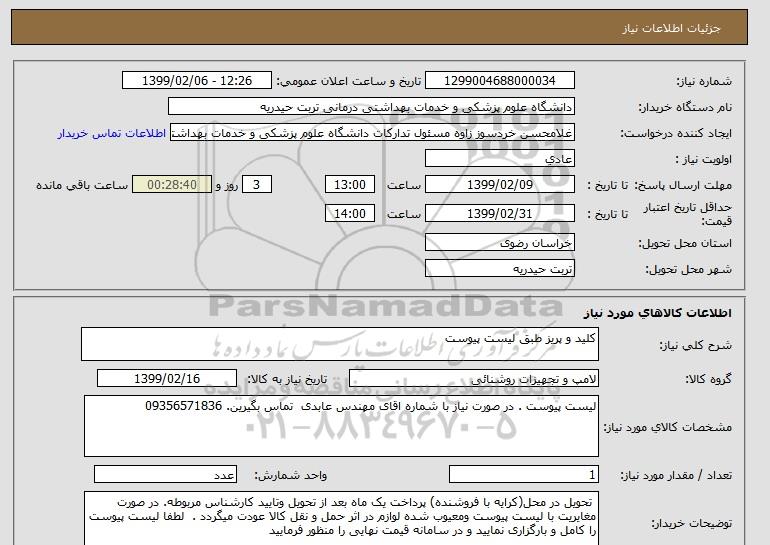Screen dimensions: 770x545
Task: Click the text ساعت باقی مانده
Action: (82, 186)
